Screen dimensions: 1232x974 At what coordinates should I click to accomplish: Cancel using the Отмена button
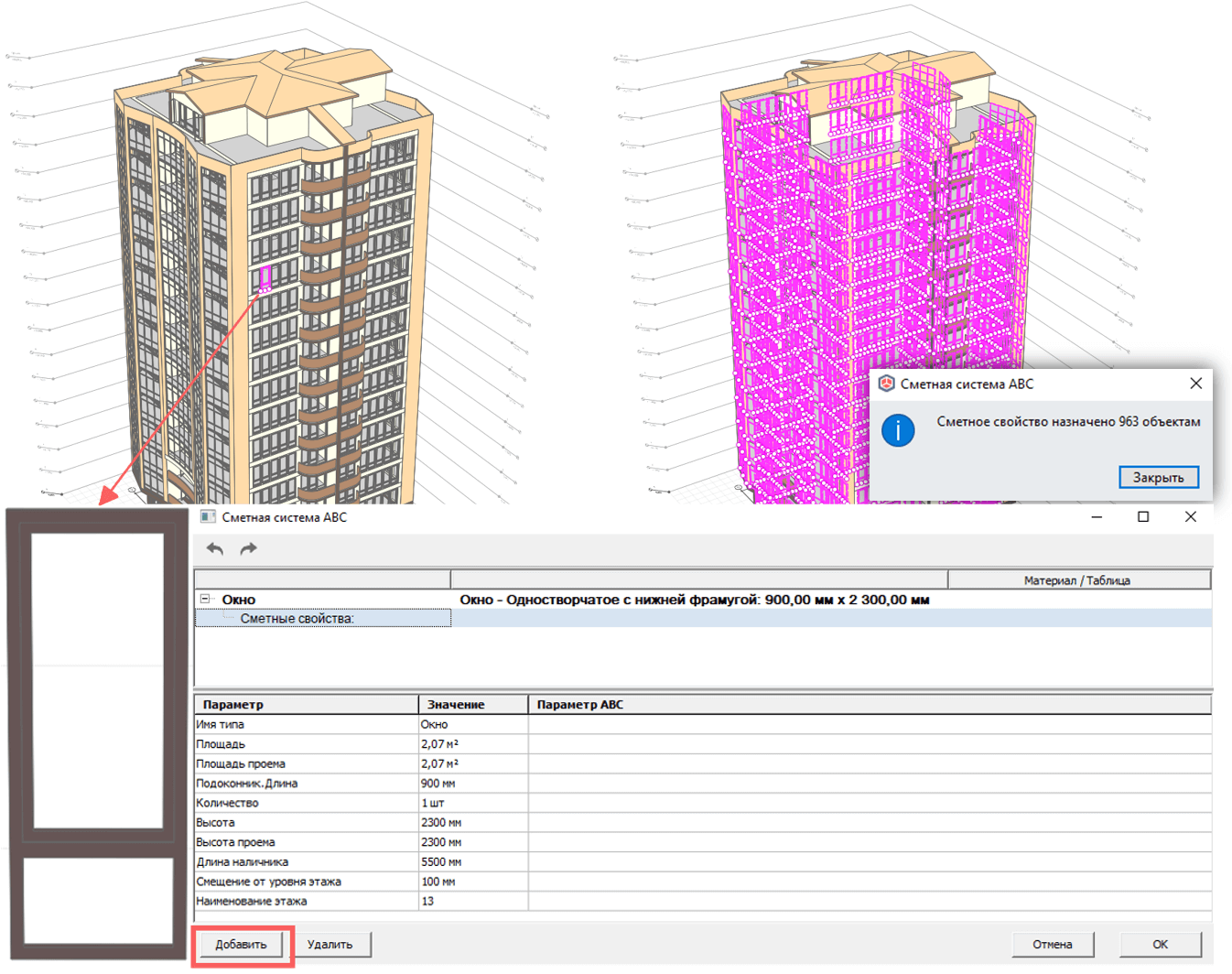[1053, 944]
